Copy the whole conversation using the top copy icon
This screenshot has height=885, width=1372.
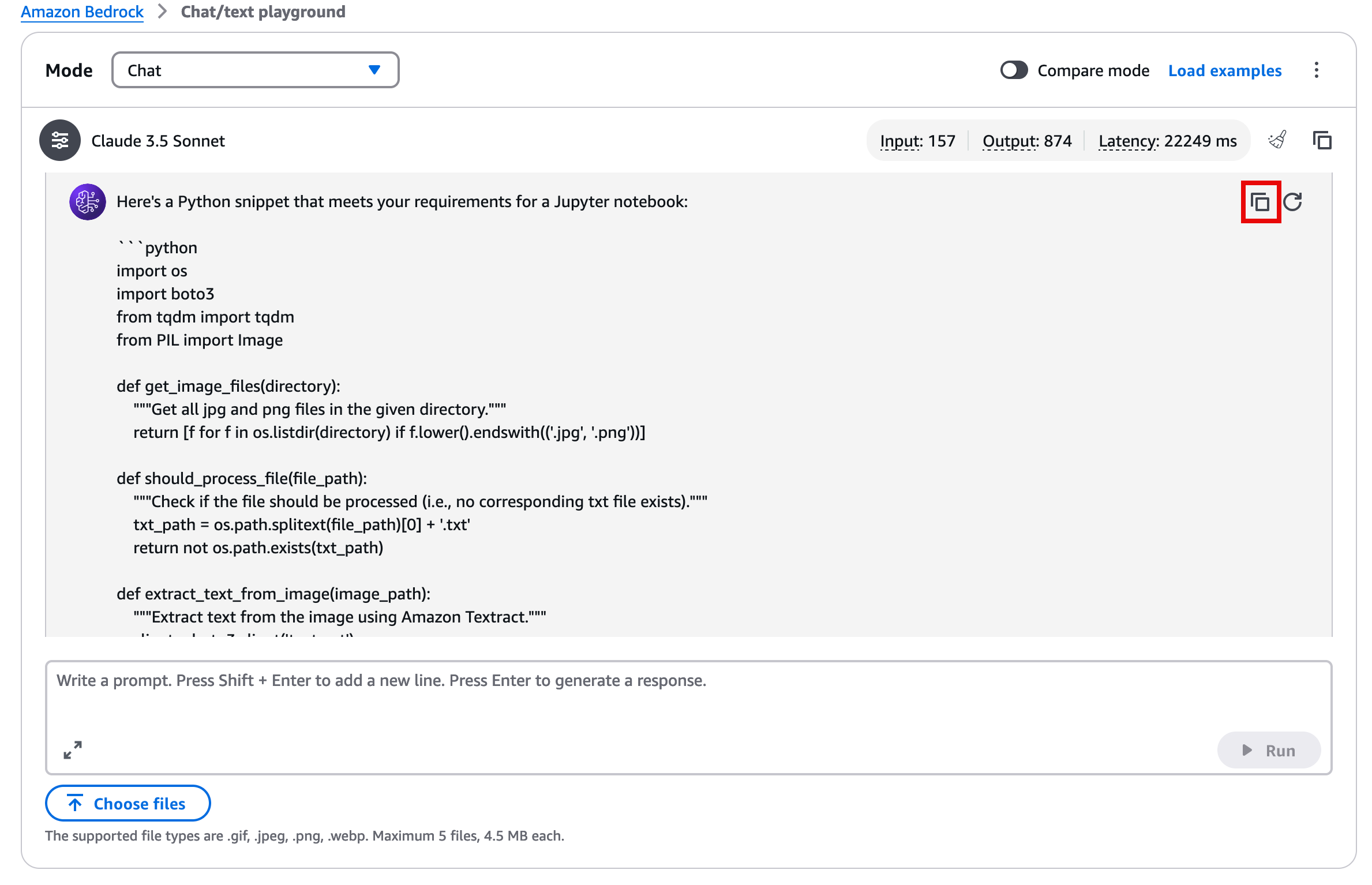click(x=1322, y=140)
